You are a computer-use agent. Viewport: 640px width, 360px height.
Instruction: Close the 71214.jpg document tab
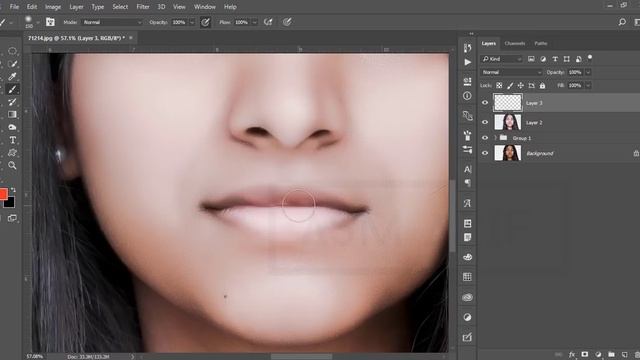(131, 38)
